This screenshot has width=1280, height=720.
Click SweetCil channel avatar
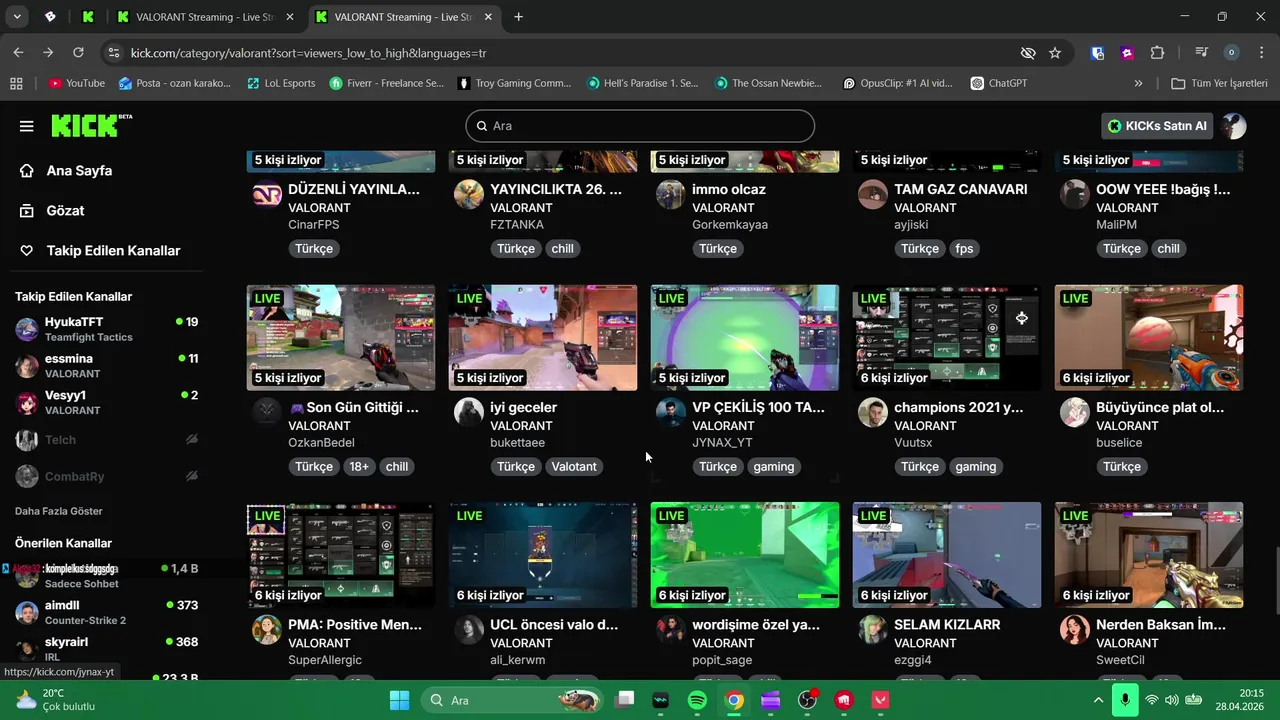pyautogui.click(x=1074, y=629)
